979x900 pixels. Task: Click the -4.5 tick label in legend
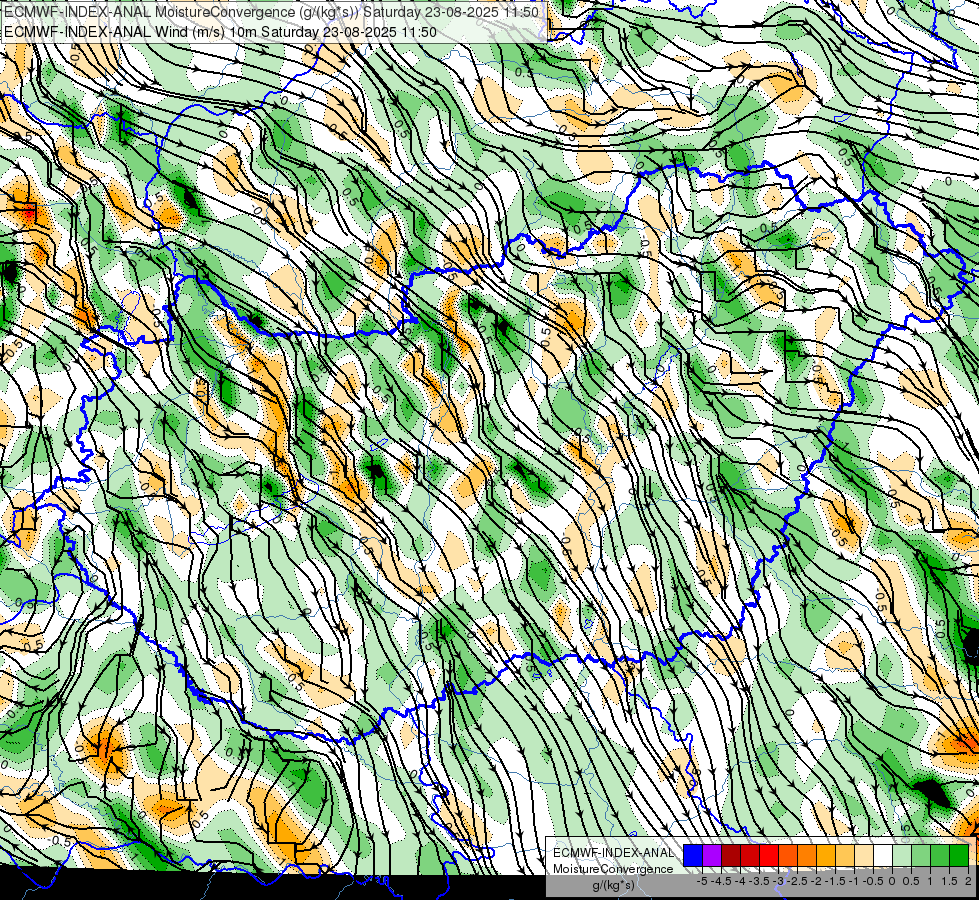pyautogui.click(x=721, y=881)
